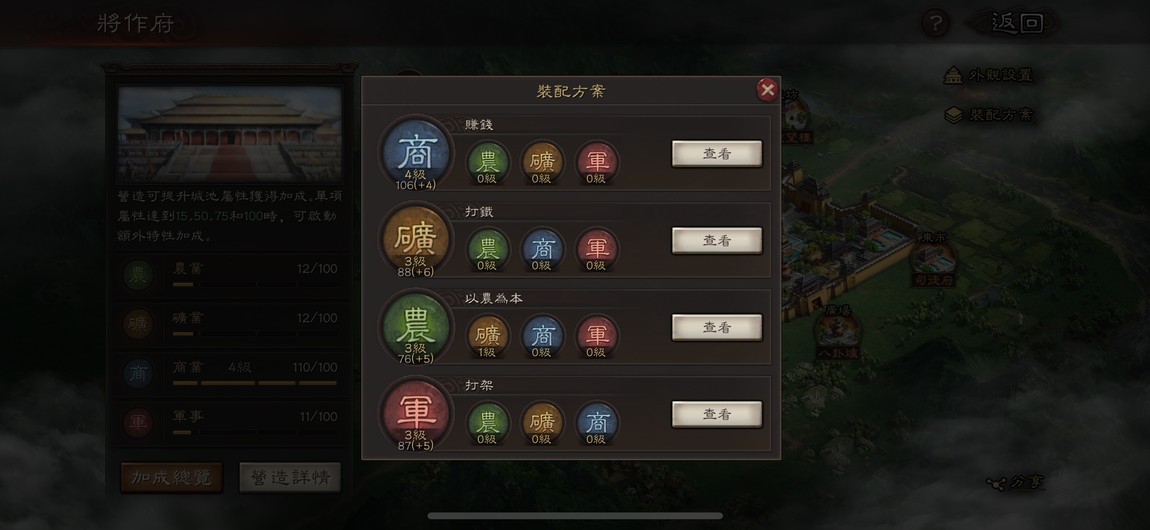
Task: Tap the small blue 商 icon in 打架 row
Action: pyautogui.click(x=596, y=423)
